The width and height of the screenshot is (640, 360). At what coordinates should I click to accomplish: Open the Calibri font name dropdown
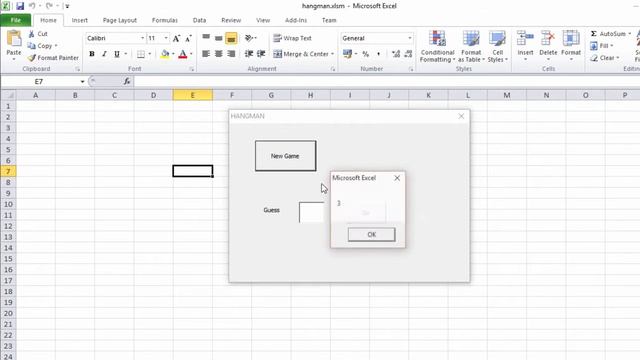pyautogui.click(x=142, y=38)
